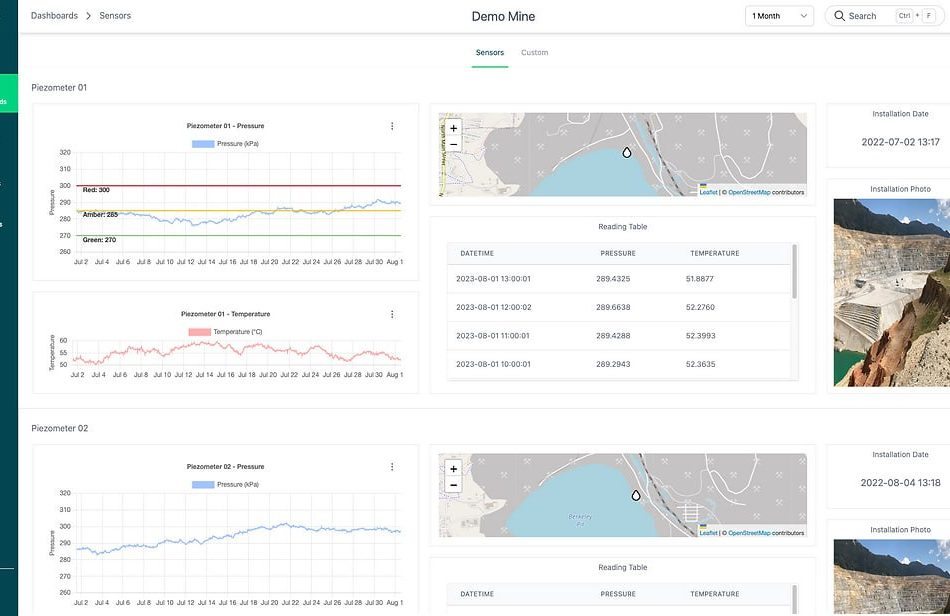Image resolution: width=950 pixels, height=616 pixels.
Task: Zoom in on Piezometer 01 map
Action: pyautogui.click(x=453, y=128)
